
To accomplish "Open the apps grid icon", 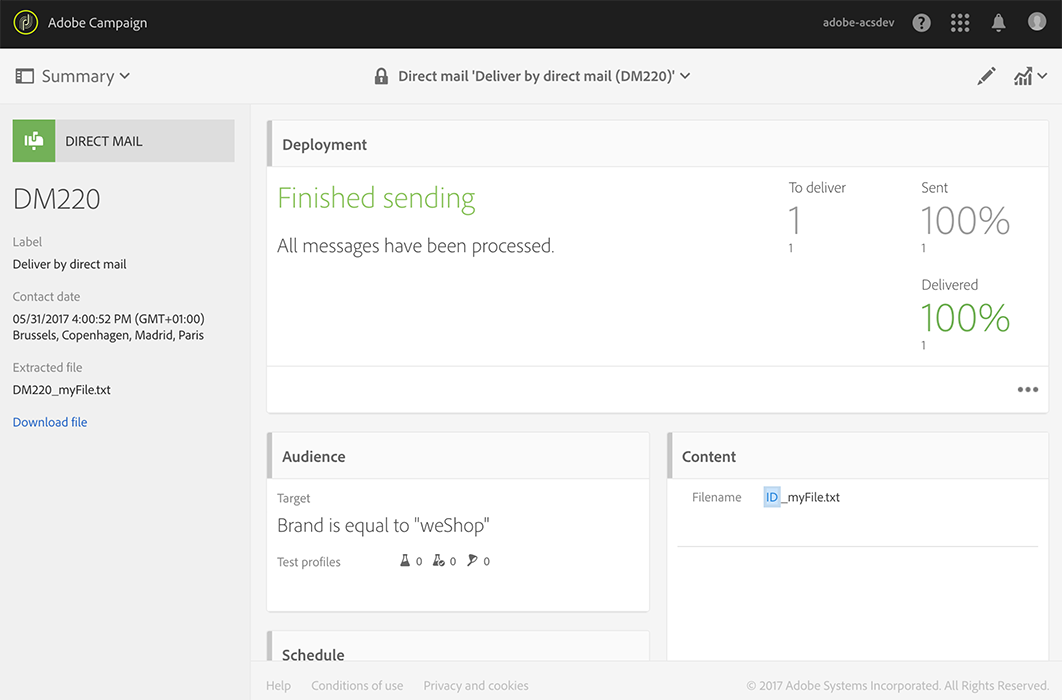I will [960, 23].
